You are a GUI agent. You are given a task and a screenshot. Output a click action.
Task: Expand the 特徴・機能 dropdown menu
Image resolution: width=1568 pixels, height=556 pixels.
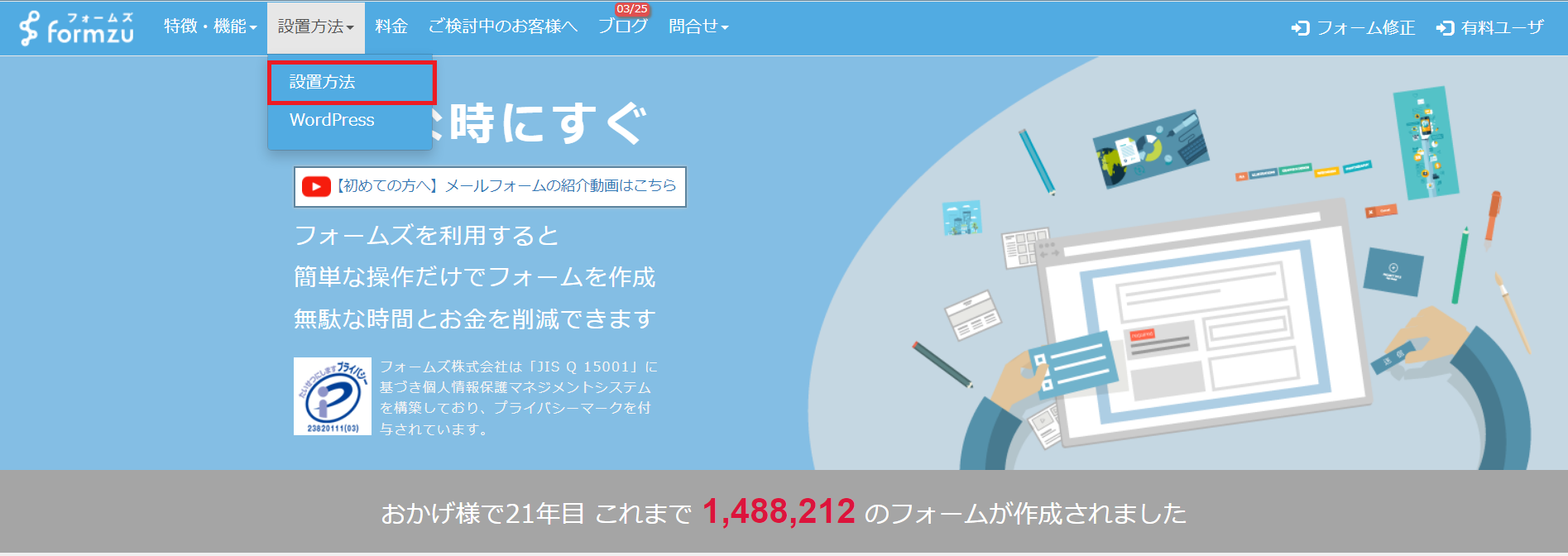209,27
